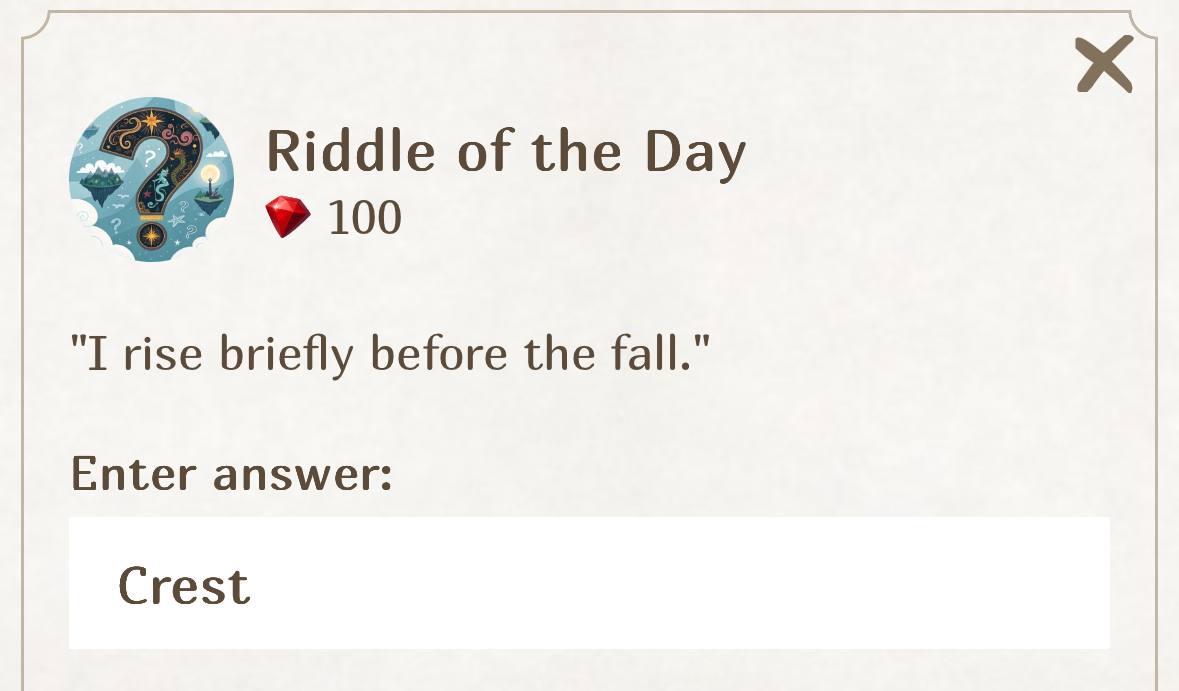The width and height of the screenshot is (1179, 691).
Task: Click the "Riddle of the Day" title
Action: pyautogui.click(x=506, y=152)
